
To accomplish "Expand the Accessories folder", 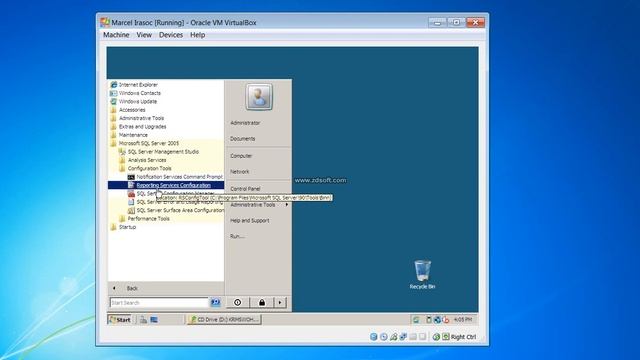I will (x=132, y=110).
